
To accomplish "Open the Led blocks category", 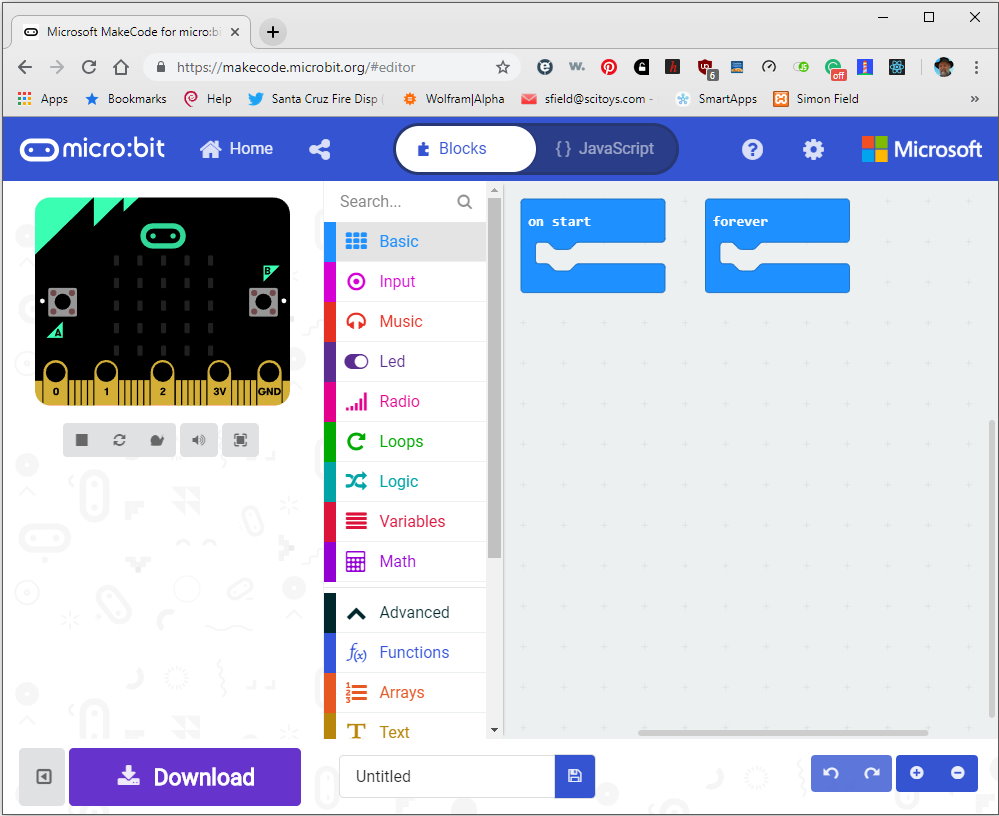I will 405,361.
